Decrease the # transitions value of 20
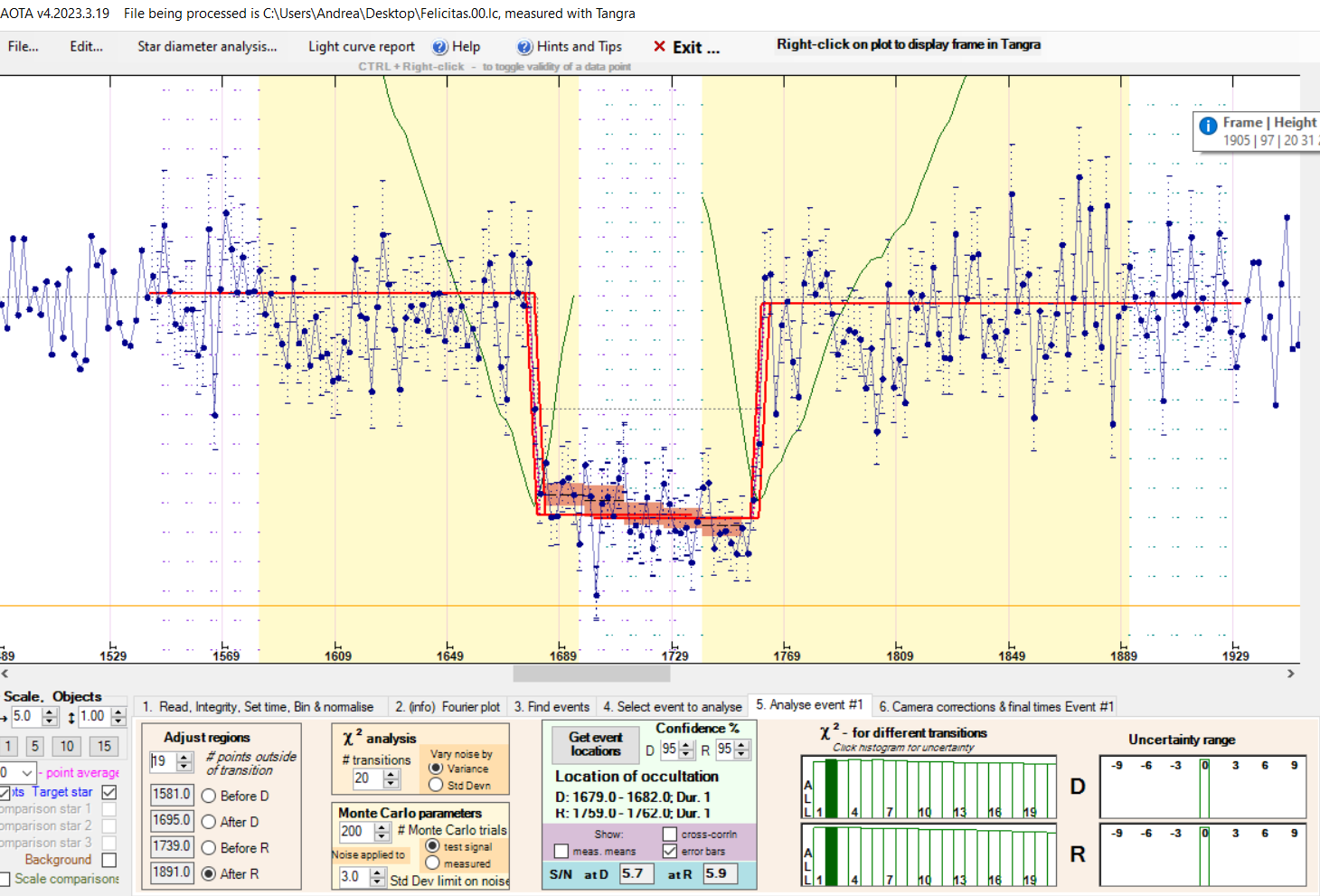The image size is (1320, 896). click(x=391, y=783)
